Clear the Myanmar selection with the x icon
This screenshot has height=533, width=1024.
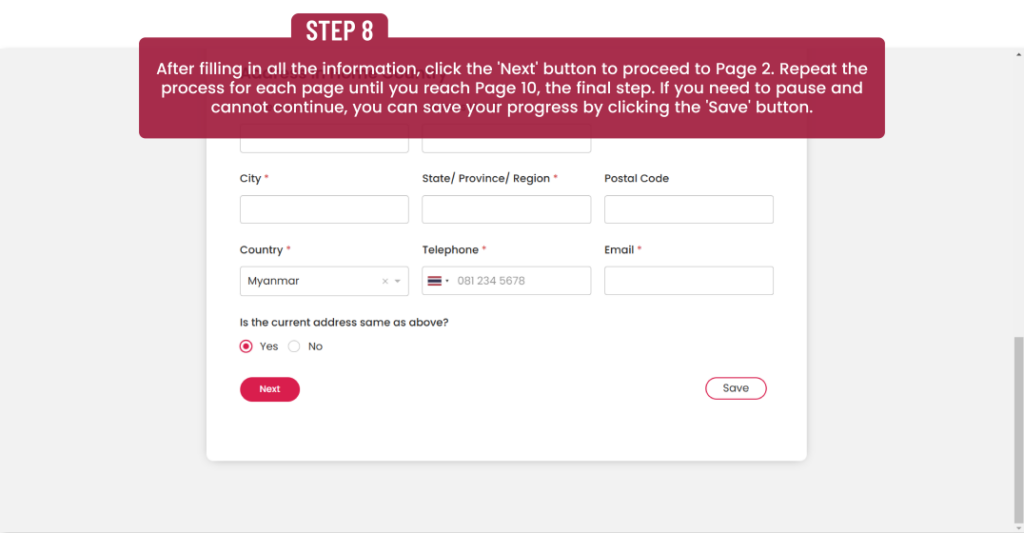coord(385,282)
